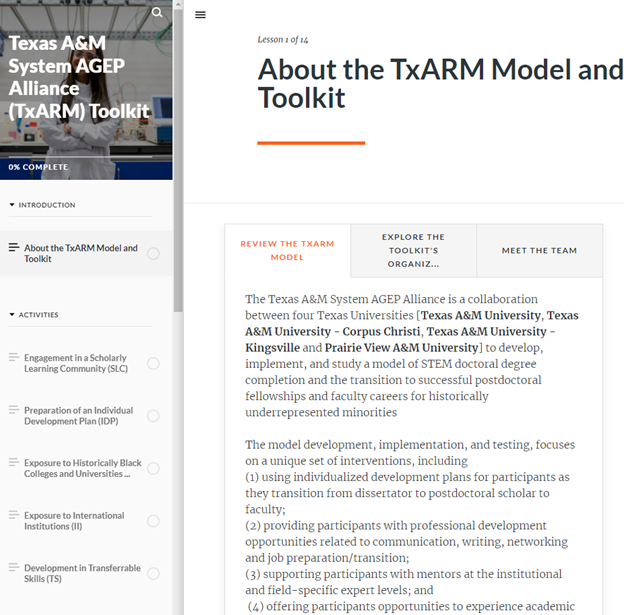Click the course progress bar above 0% Complete
This screenshot has width=624, height=615.
pyautogui.click(x=80, y=157)
